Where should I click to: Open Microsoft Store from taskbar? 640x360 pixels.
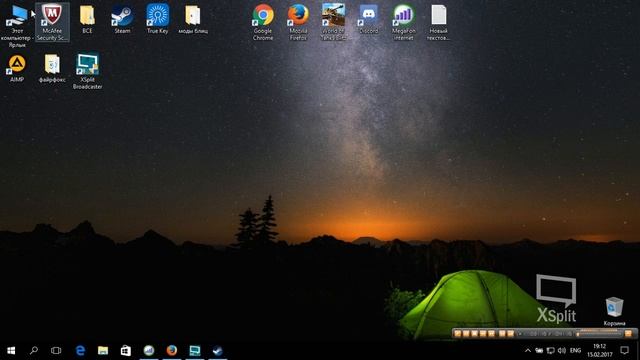click(126, 351)
